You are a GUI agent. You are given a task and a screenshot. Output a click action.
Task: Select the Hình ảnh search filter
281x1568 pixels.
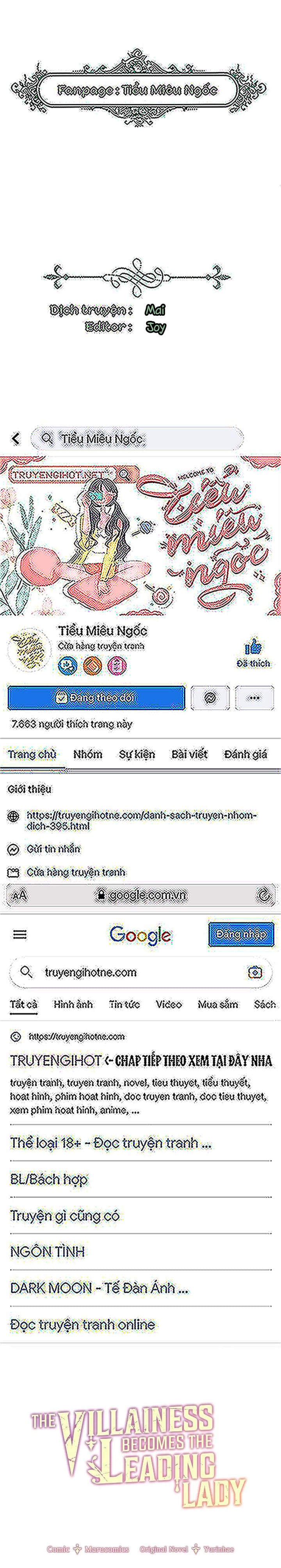tap(73, 1004)
